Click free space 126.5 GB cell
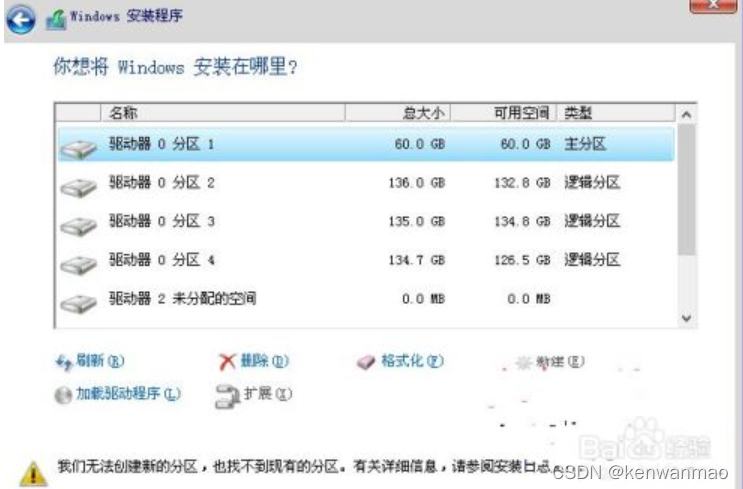743x489 pixels. 522,260
